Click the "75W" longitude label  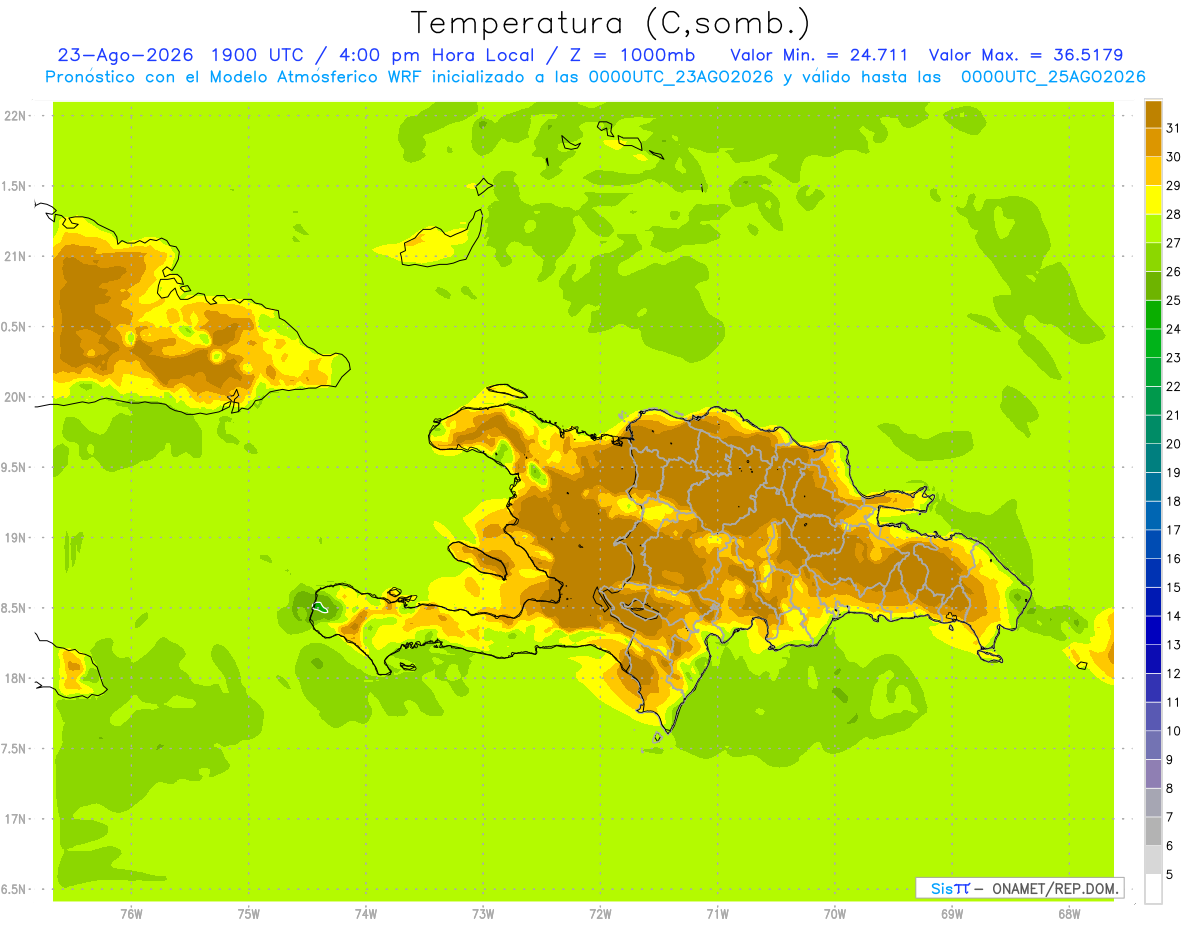(x=248, y=914)
